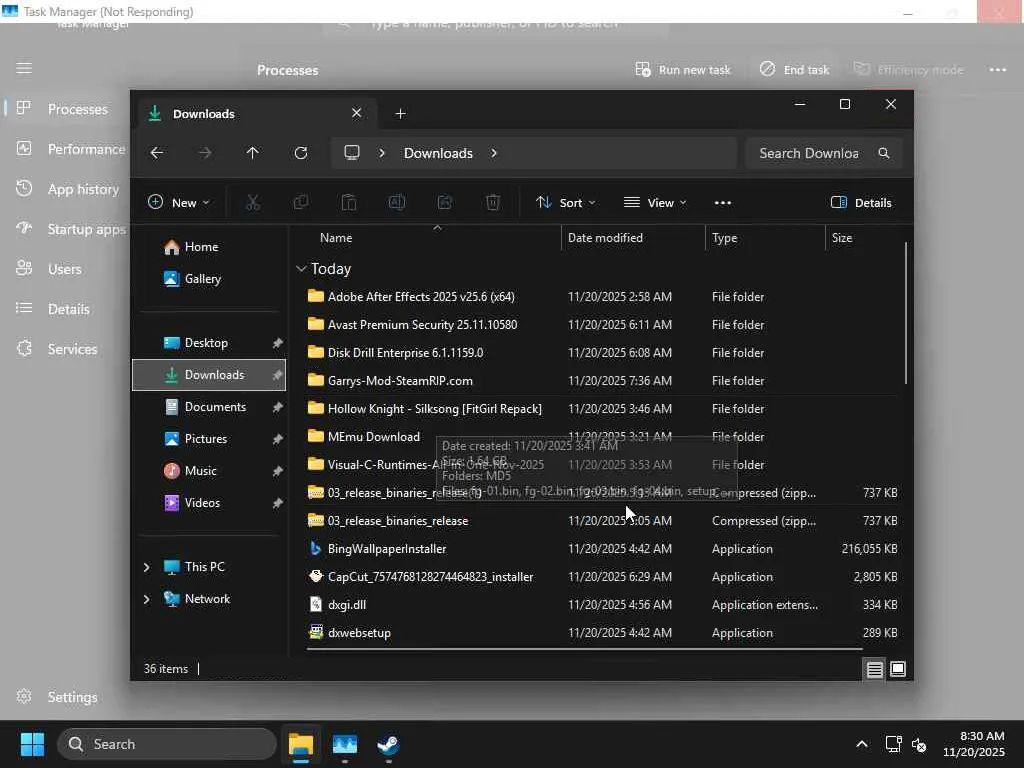Click the Cut scissors icon in Explorer toolbar
This screenshot has height=768, width=1024.
(253, 202)
